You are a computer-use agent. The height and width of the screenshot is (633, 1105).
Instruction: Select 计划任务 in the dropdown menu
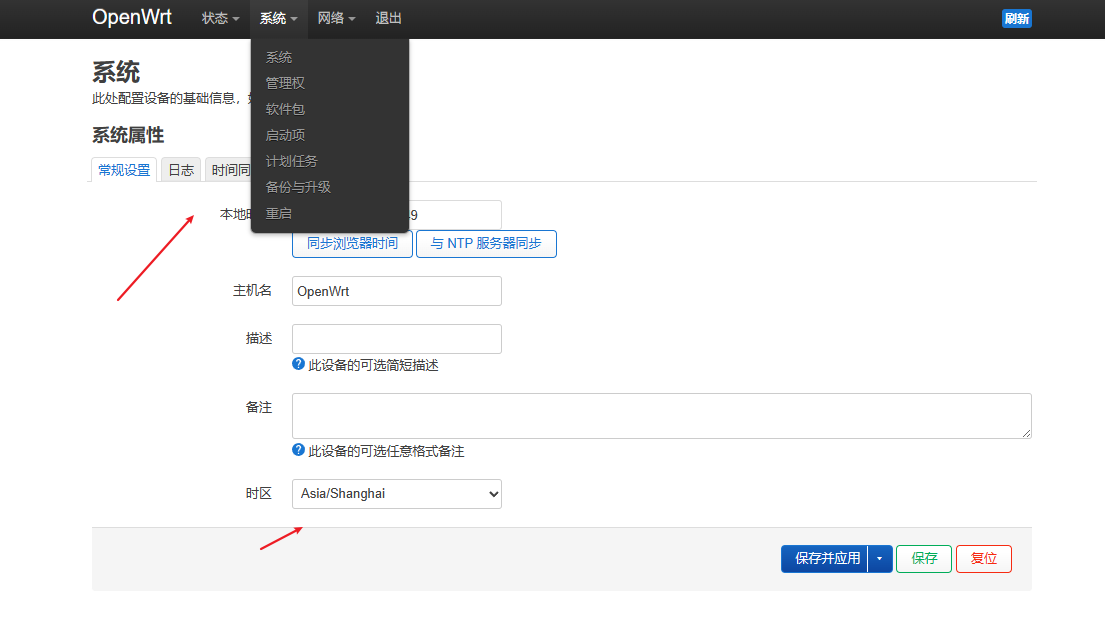point(291,161)
